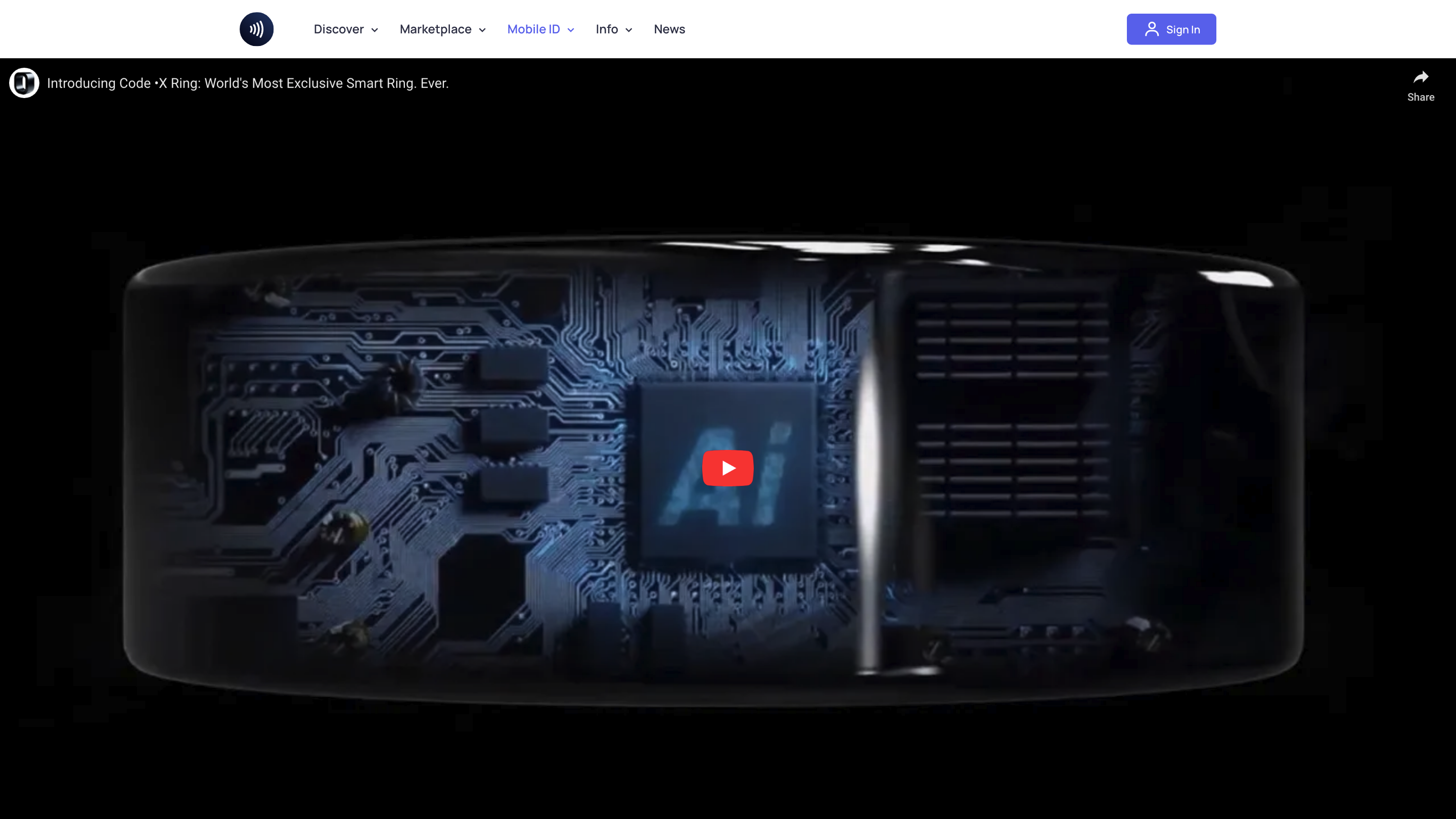Open the Info menu label
This screenshot has height=819, width=1456.
click(607, 29)
